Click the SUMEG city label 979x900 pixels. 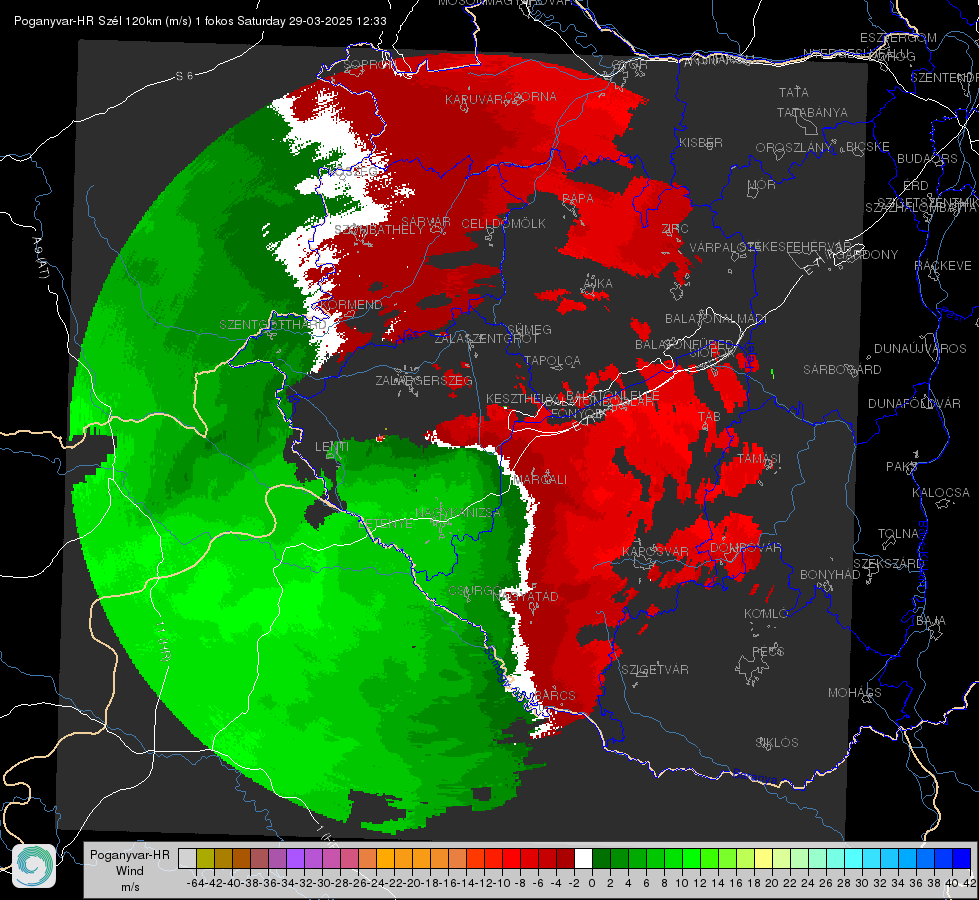[x=529, y=329]
